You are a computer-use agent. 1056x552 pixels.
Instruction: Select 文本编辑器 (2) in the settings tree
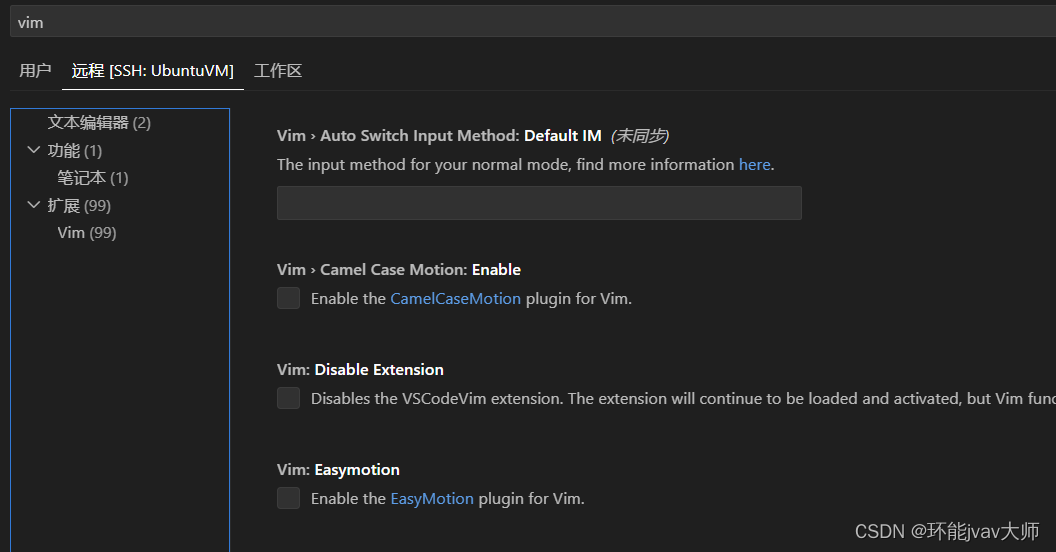coord(99,123)
